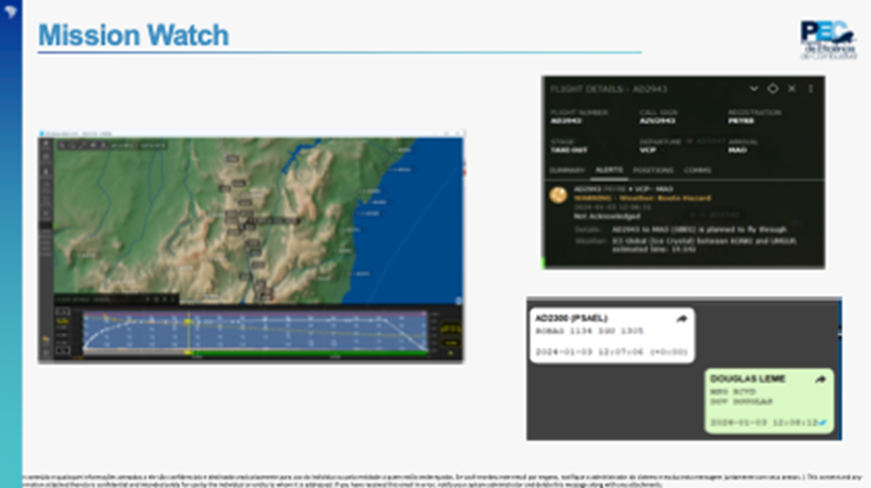Click the locate-flight diamond icon
The height and width of the screenshot is (488, 871).
point(773,89)
